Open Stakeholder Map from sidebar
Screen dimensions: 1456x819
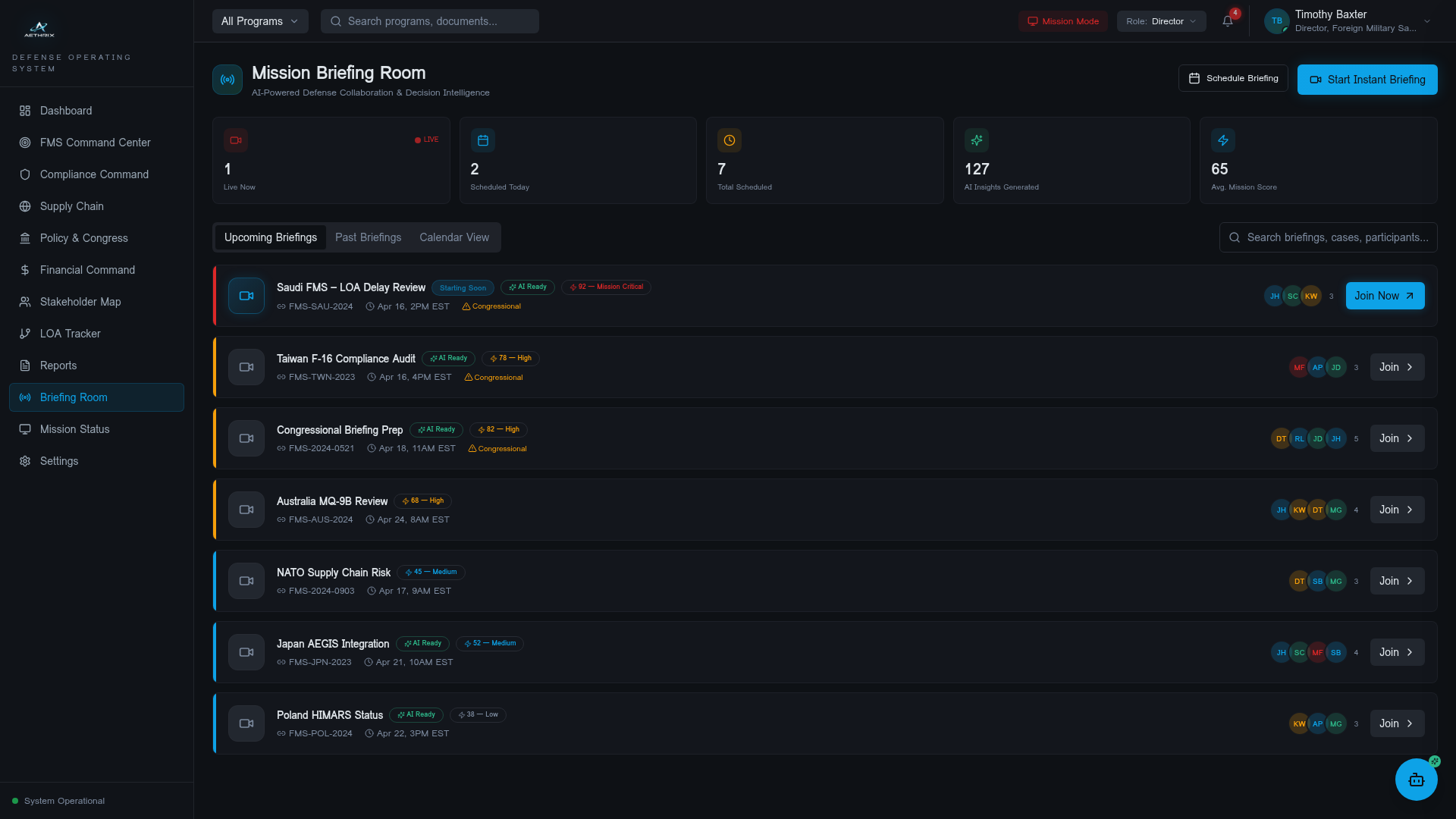96,302
